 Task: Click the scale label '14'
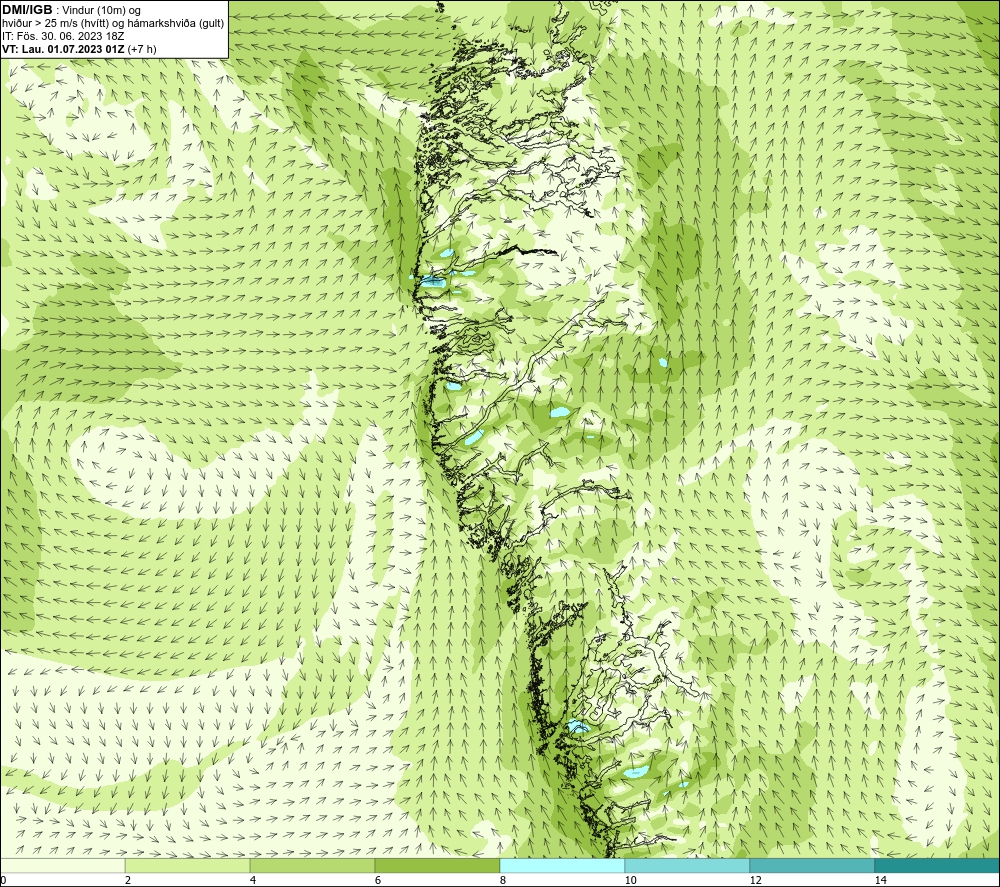(881, 880)
